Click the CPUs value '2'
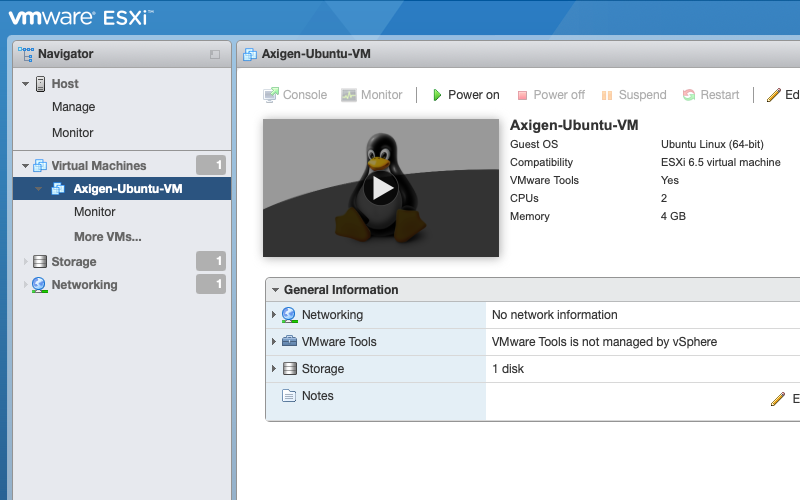Viewport: 800px width, 500px height. [x=664, y=198]
